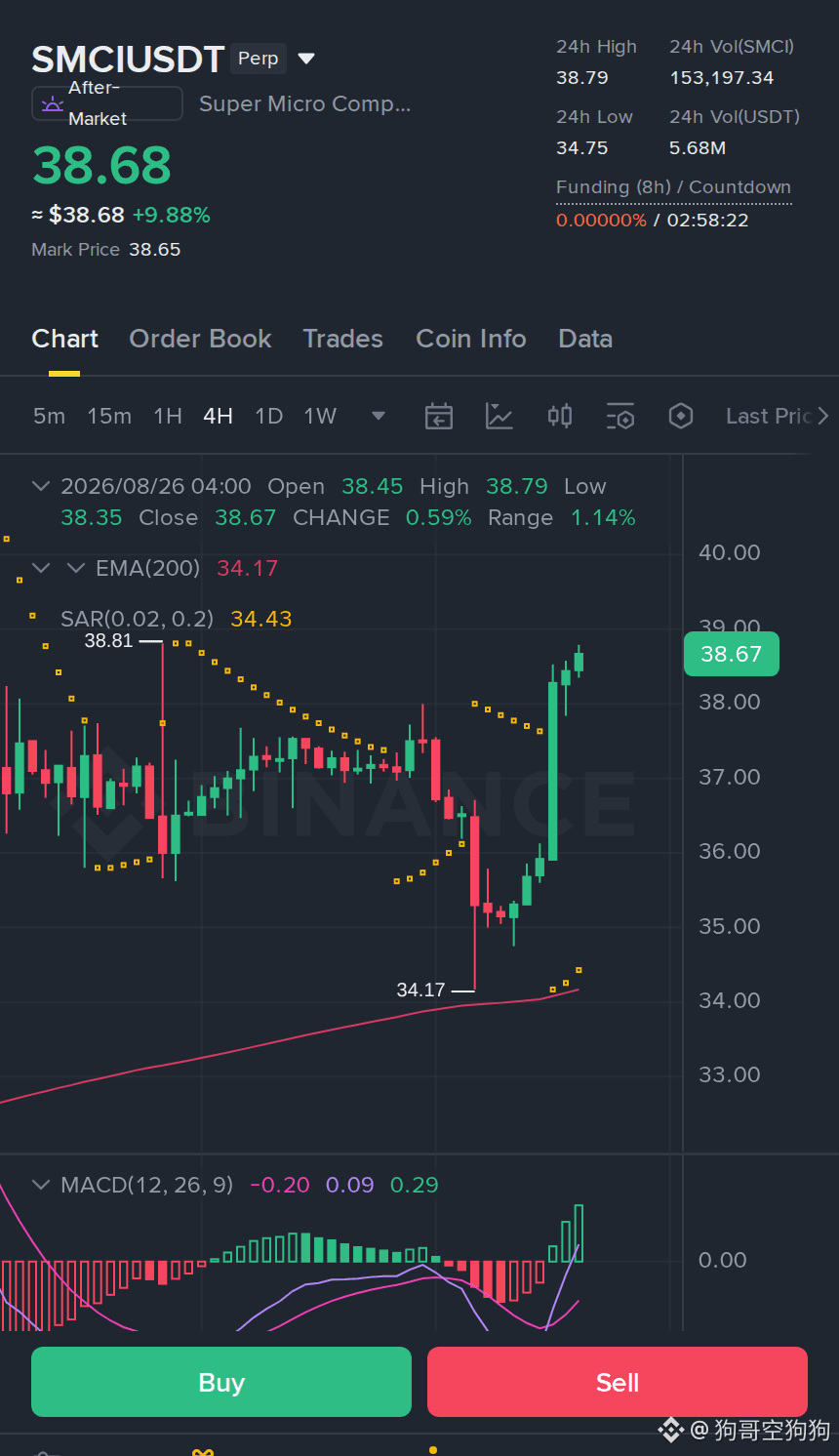The image size is (839, 1456).
Task: Tap the current price tag 38.67 on axis
Action: click(731, 654)
